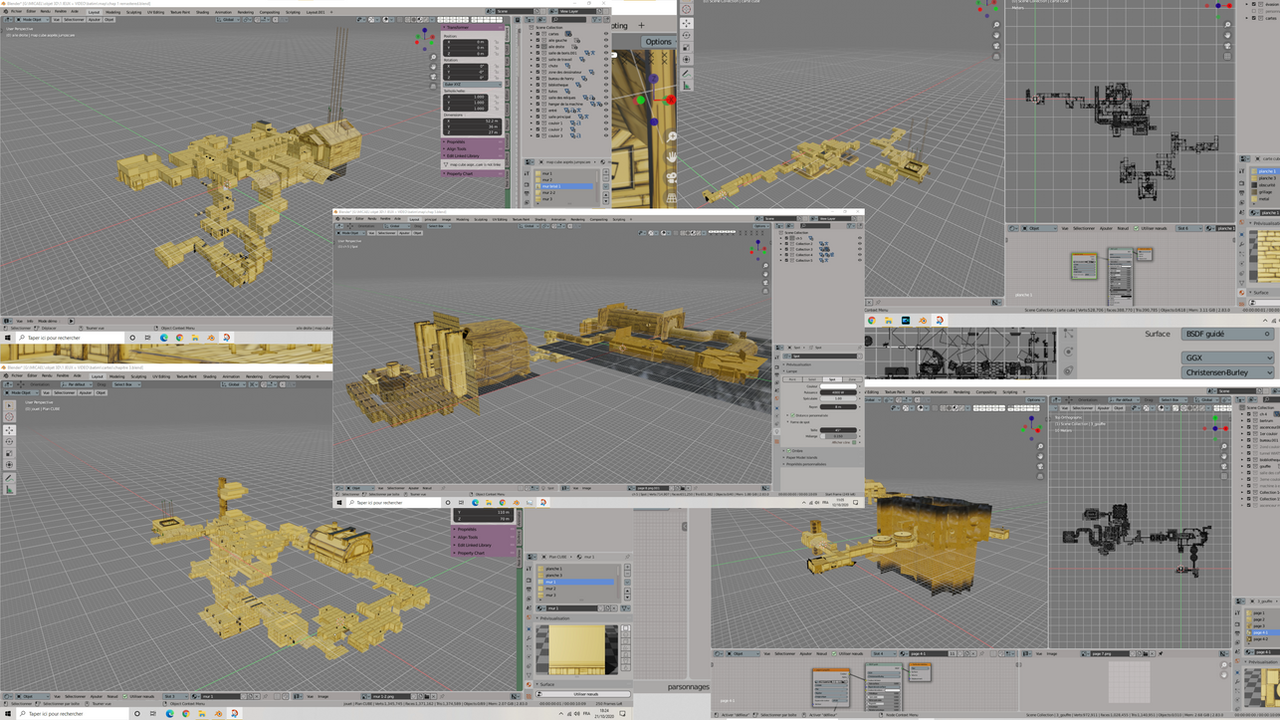The height and width of the screenshot is (720, 1280).
Task: Hide ch 5 collection in center window outliner
Action: point(860,238)
